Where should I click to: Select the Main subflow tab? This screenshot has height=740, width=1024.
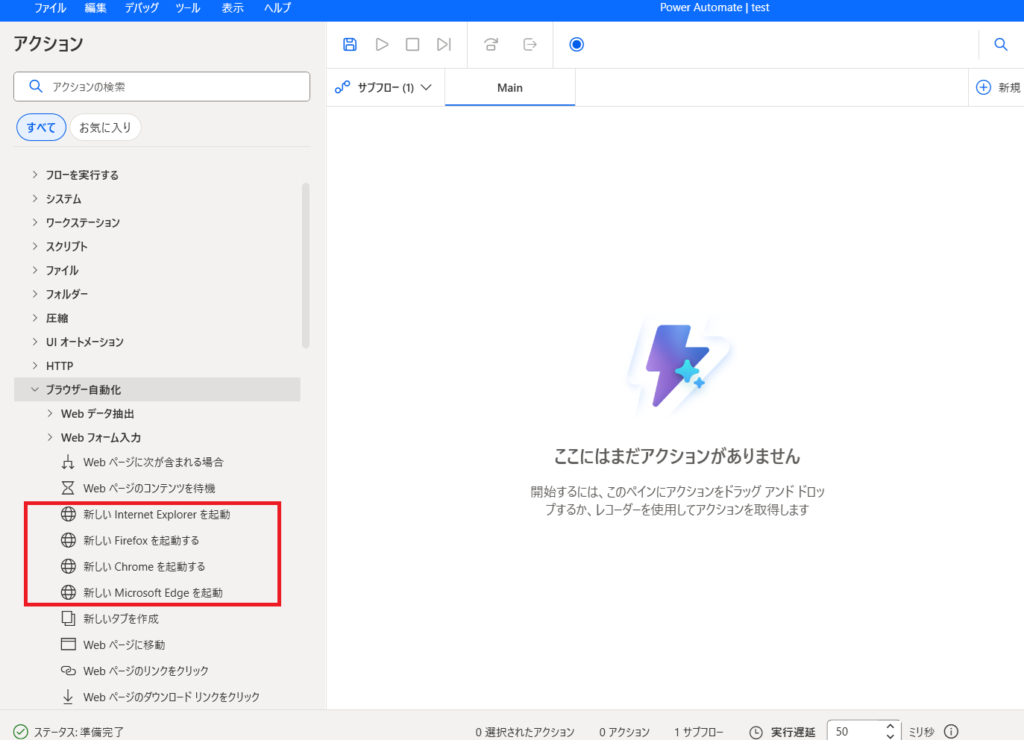coord(510,88)
